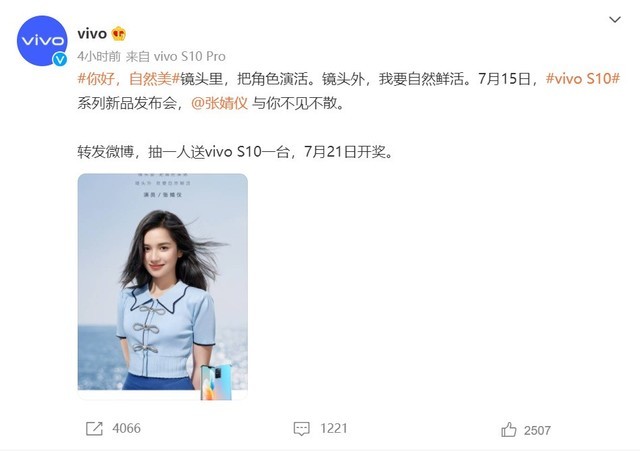Open the #你好，自然美# hashtag
Screen dimensions: 640x451
click(x=129, y=79)
